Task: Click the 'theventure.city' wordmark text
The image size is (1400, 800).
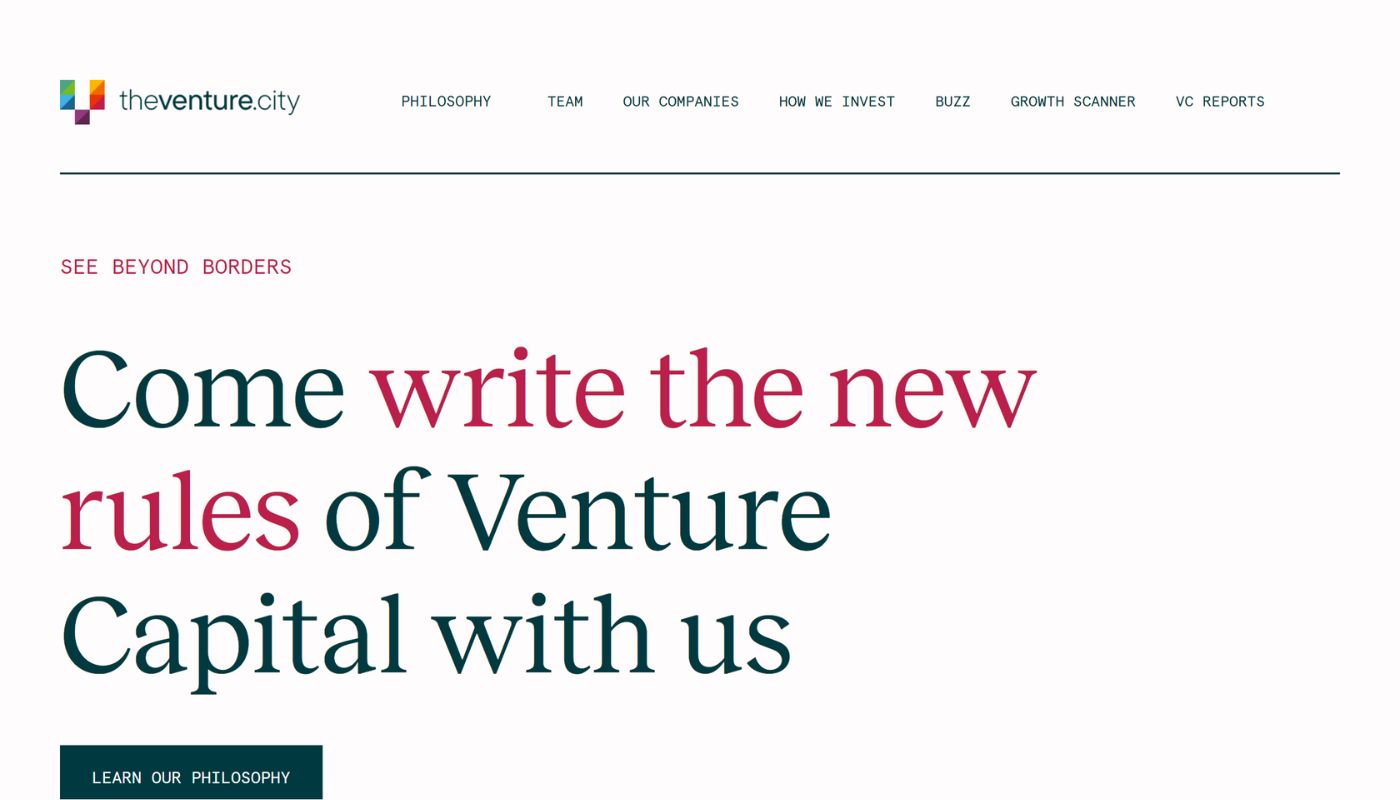Action: [208, 101]
